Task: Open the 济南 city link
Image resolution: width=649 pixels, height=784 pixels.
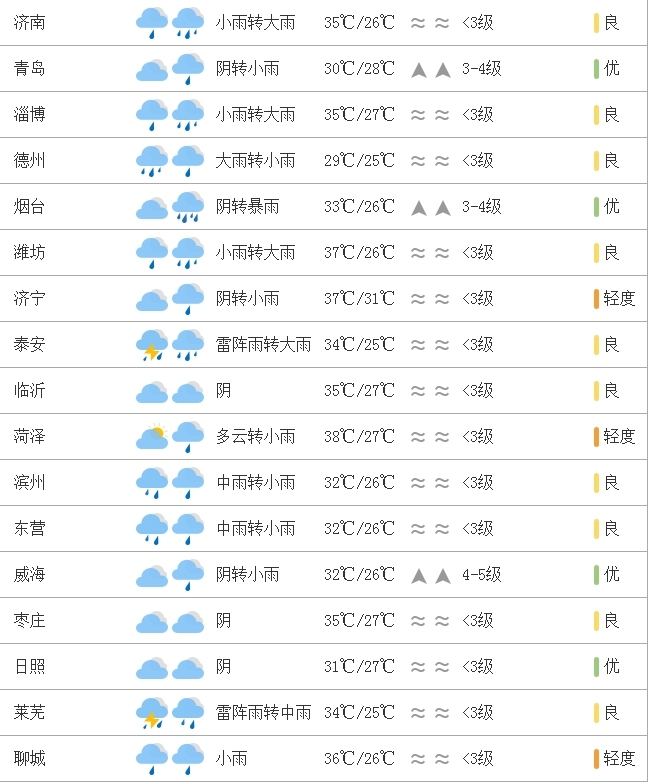Action: pyautogui.click(x=30, y=22)
